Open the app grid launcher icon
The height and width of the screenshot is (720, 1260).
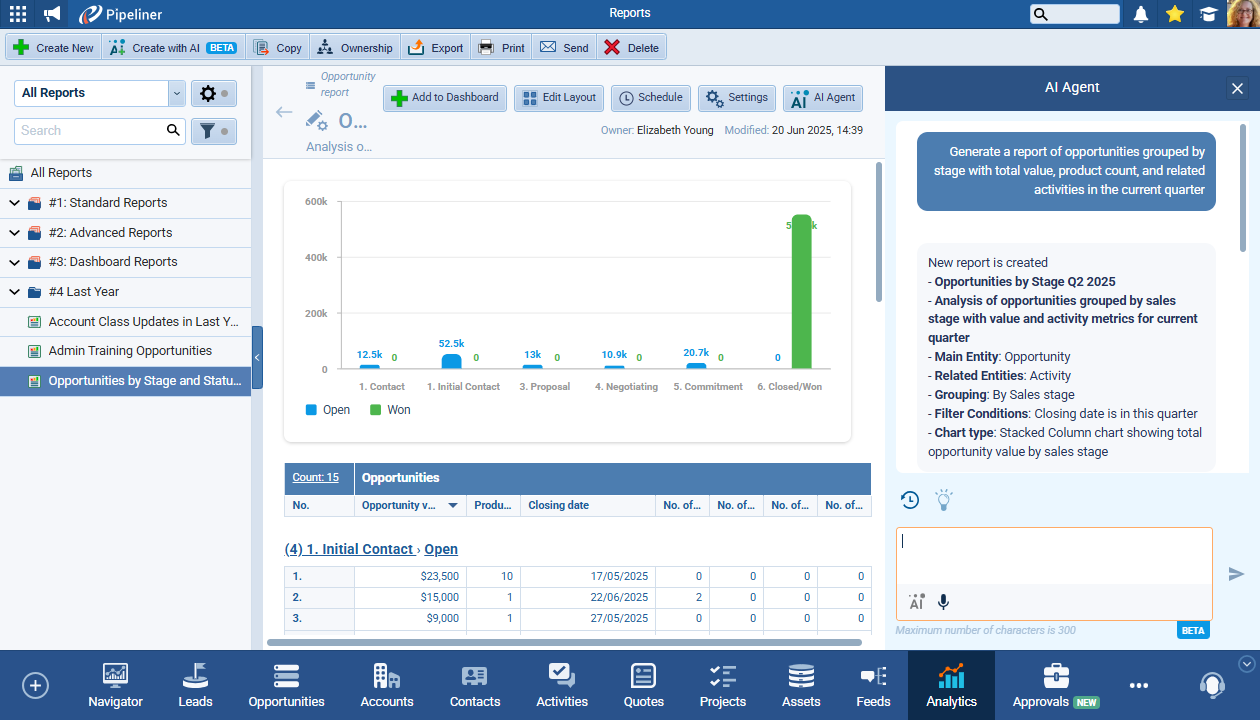tap(18, 14)
